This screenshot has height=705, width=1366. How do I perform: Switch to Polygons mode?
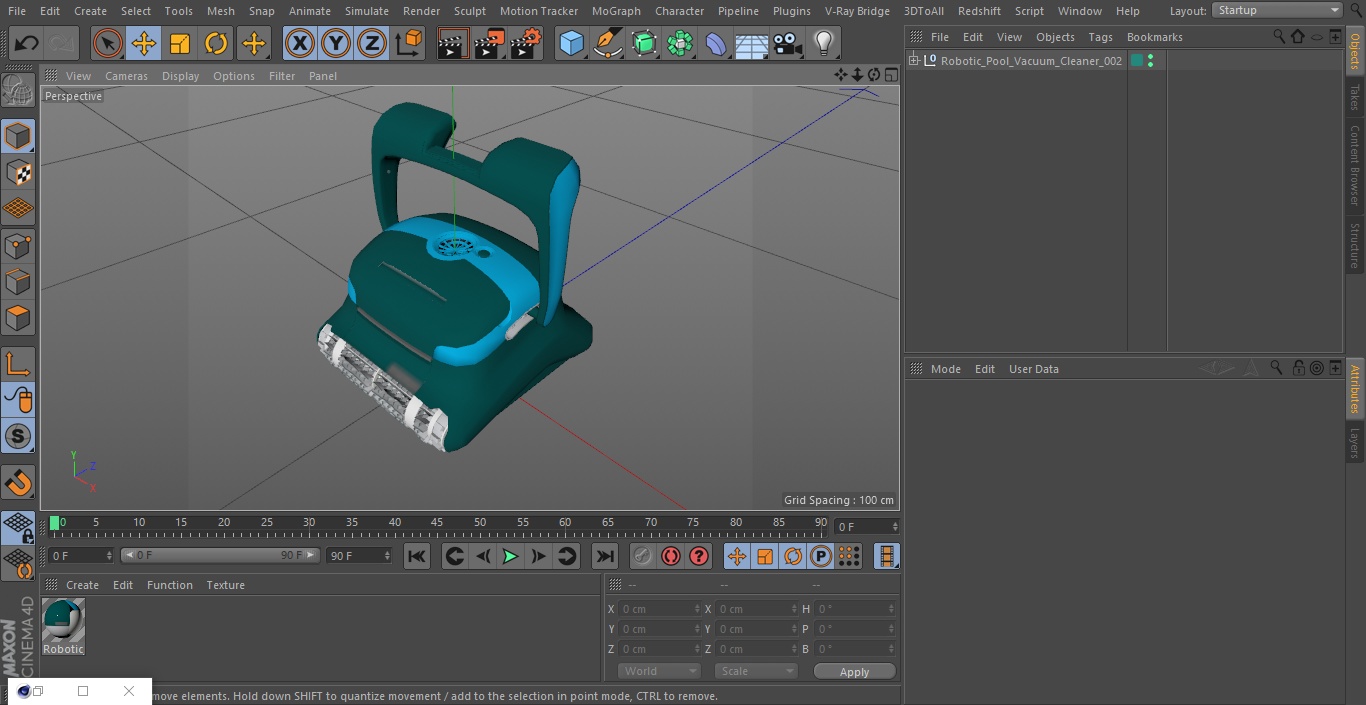(18, 318)
